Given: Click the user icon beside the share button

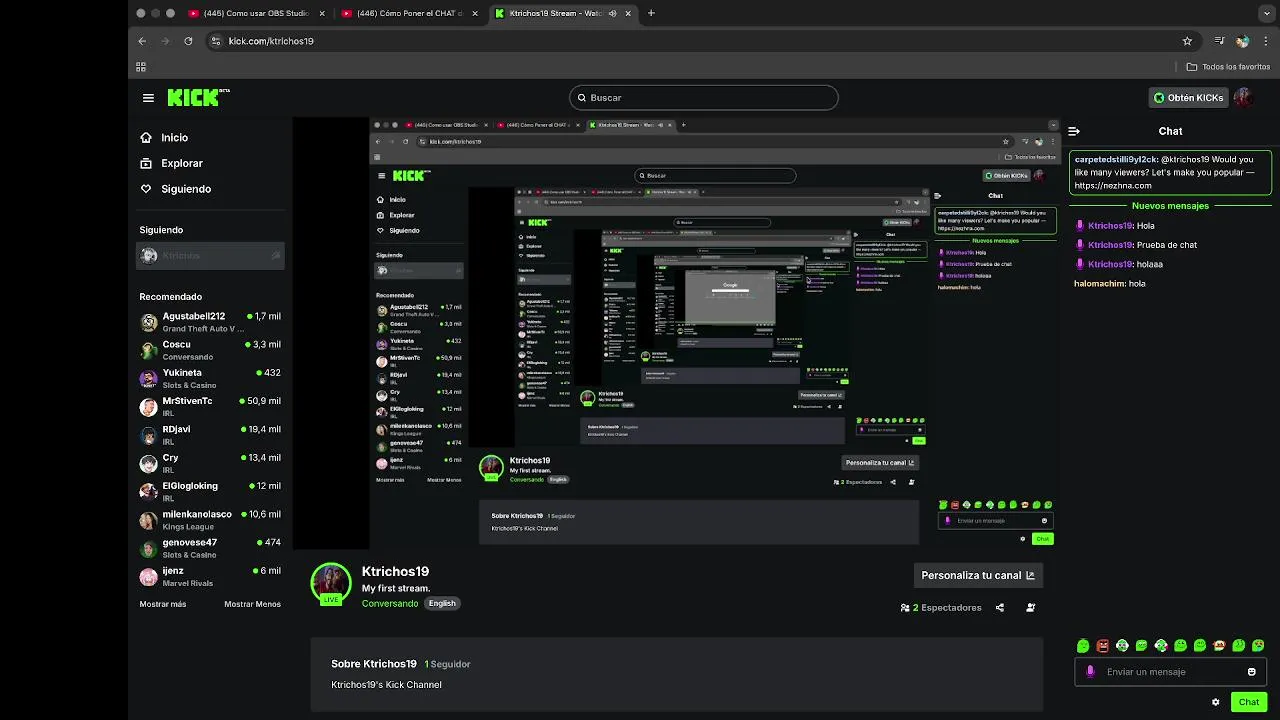Looking at the screenshot, I should [1030, 607].
